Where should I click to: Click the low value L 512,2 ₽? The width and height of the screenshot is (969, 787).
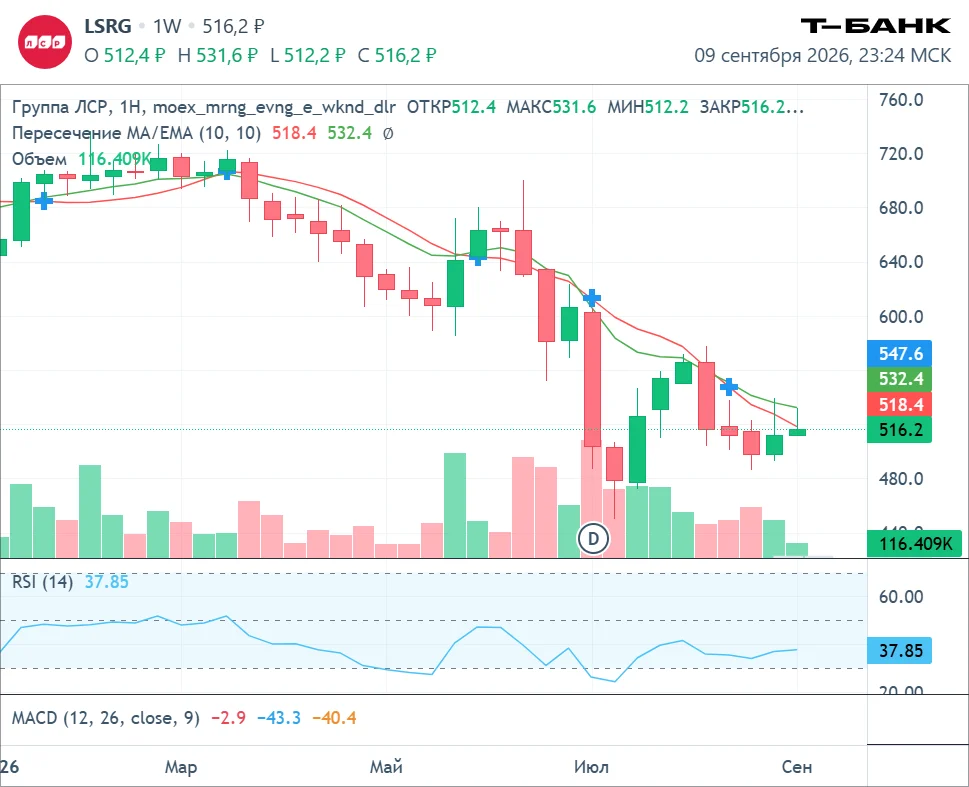(307, 55)
